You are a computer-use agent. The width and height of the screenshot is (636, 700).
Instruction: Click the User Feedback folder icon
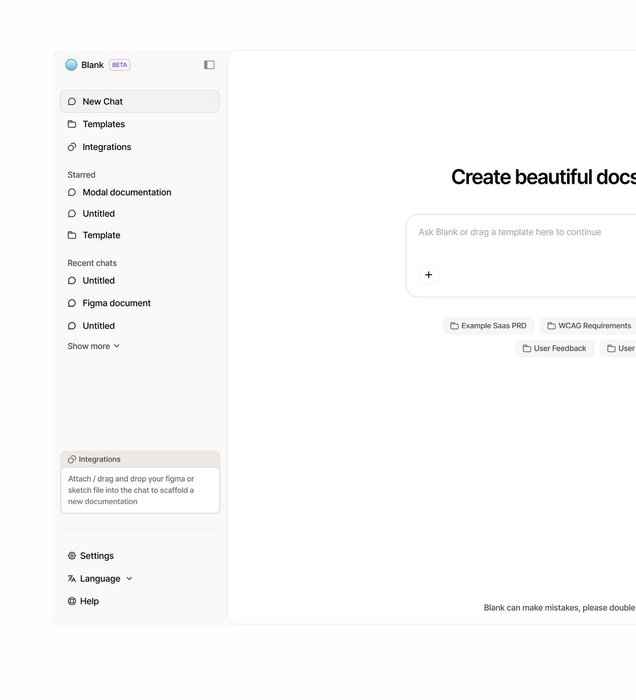pyautogui.click(x=527, y=348)
